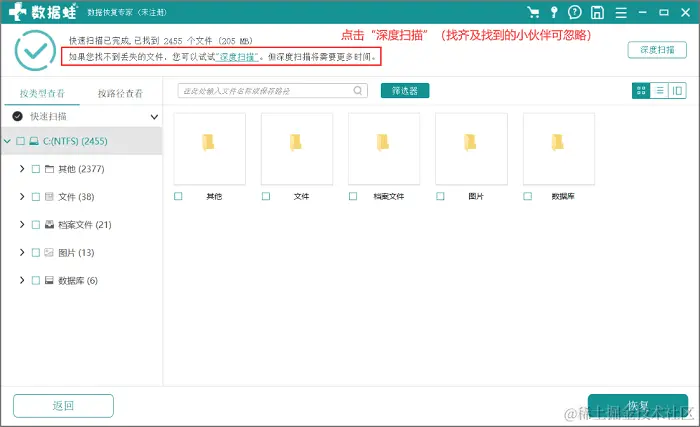Open the 筛选器 filter button
This screenshot has height=427, width=700.
coord(405,91)
